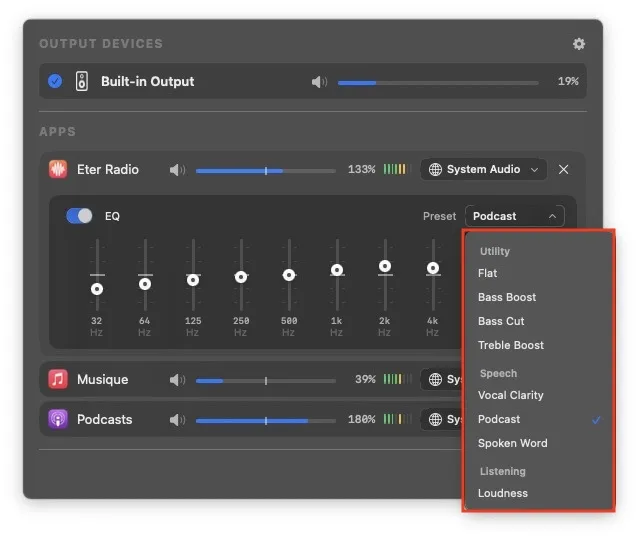
Task: Collapse the Podcast preset dropdown
Action: (515, 216)
